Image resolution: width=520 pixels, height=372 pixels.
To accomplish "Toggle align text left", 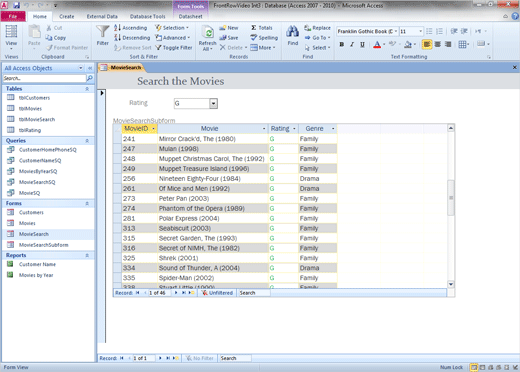I will coord(427,44).
